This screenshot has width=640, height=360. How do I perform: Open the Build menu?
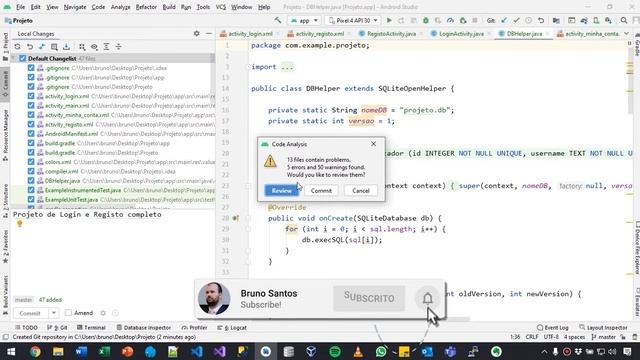tap(169, 7)
